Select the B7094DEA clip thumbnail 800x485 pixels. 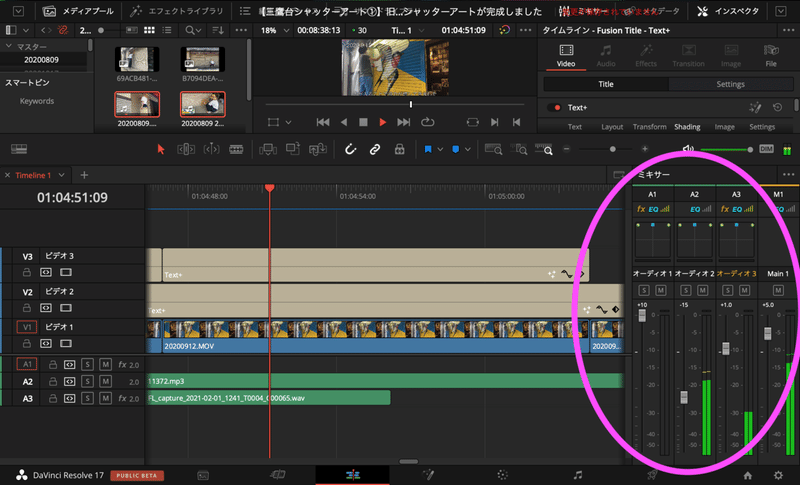pyautogui.click(x=203, y=59)
